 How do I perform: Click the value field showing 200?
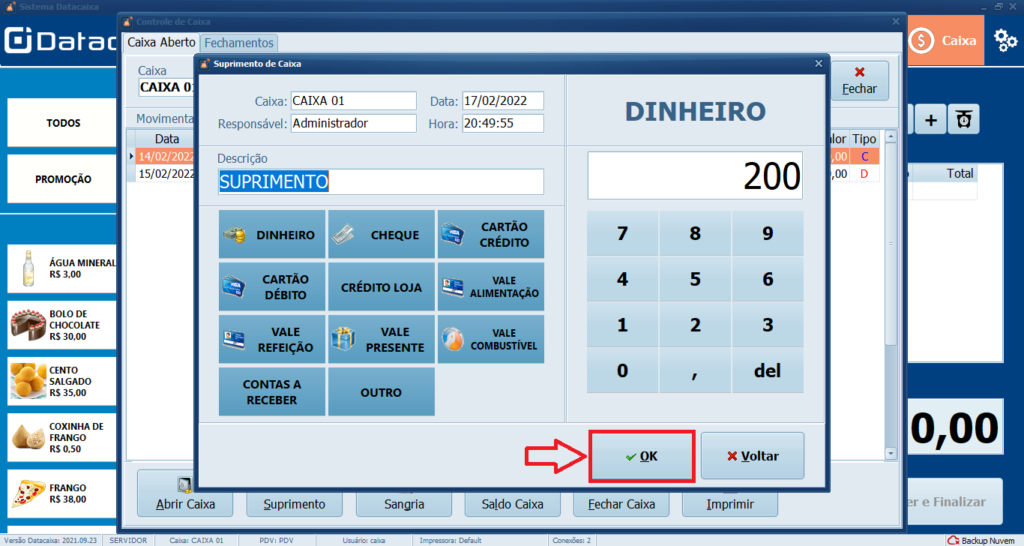click(x=695, y=176)
